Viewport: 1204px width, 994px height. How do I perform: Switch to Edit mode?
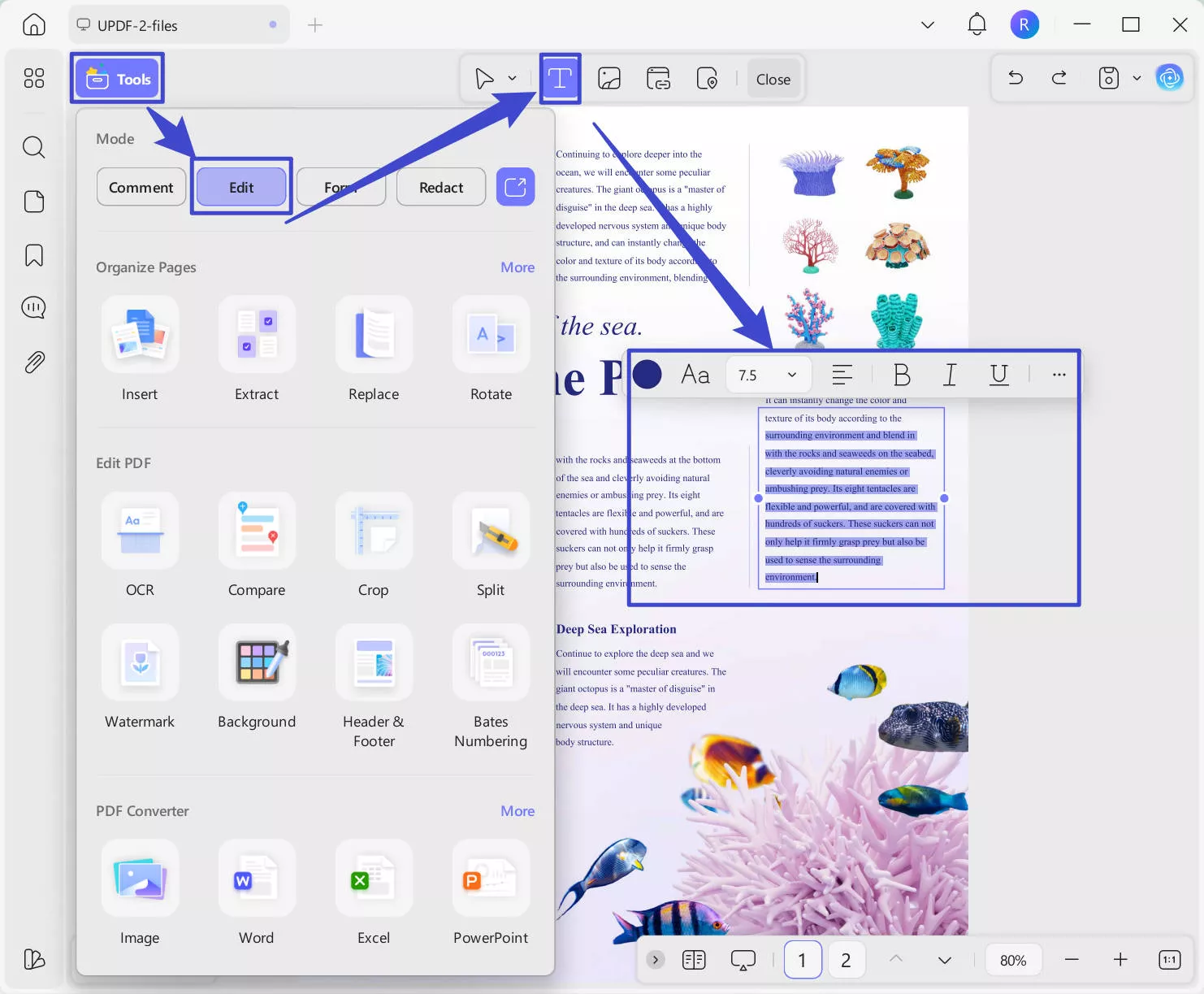pyautogui.click(x=241, y=187)
